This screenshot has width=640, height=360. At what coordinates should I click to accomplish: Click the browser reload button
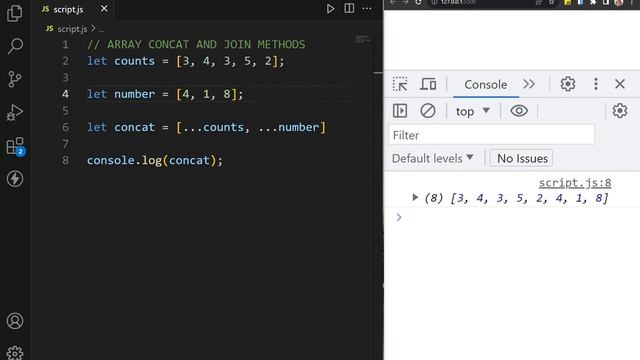[418, 2]
